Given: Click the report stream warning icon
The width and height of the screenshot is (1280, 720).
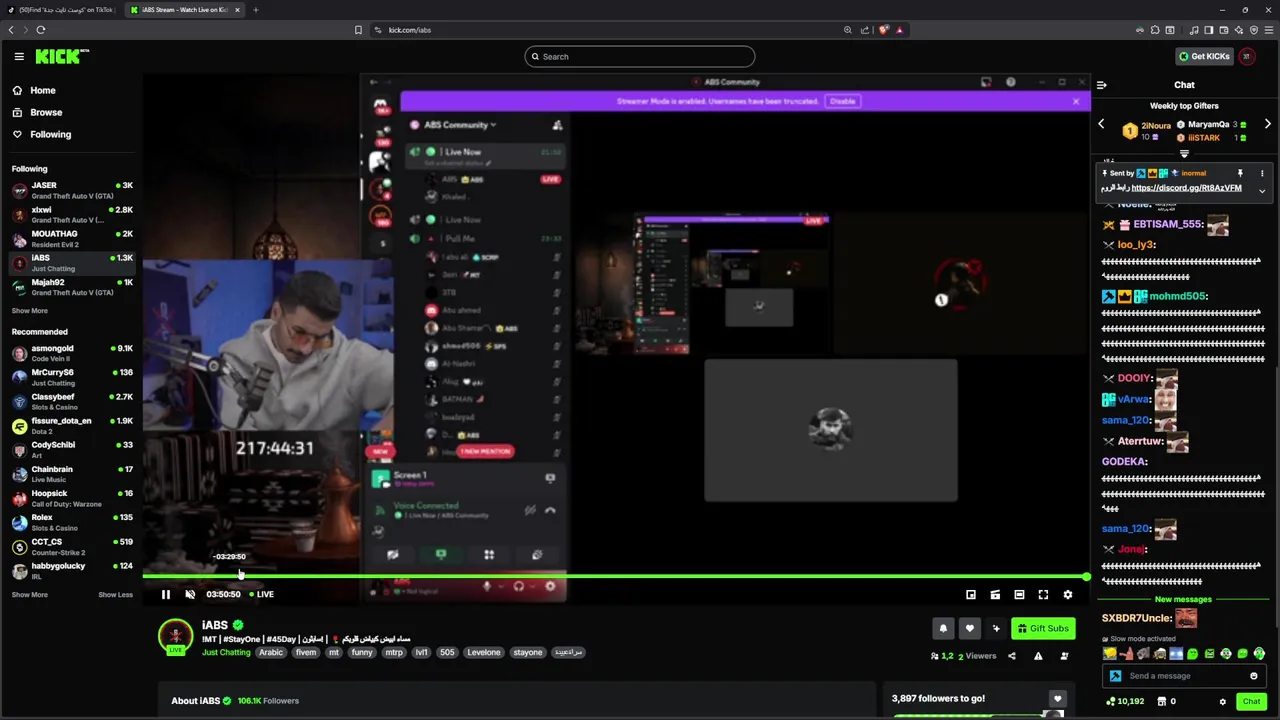Looking at the screenshot, I should (x=1038, y=656).
